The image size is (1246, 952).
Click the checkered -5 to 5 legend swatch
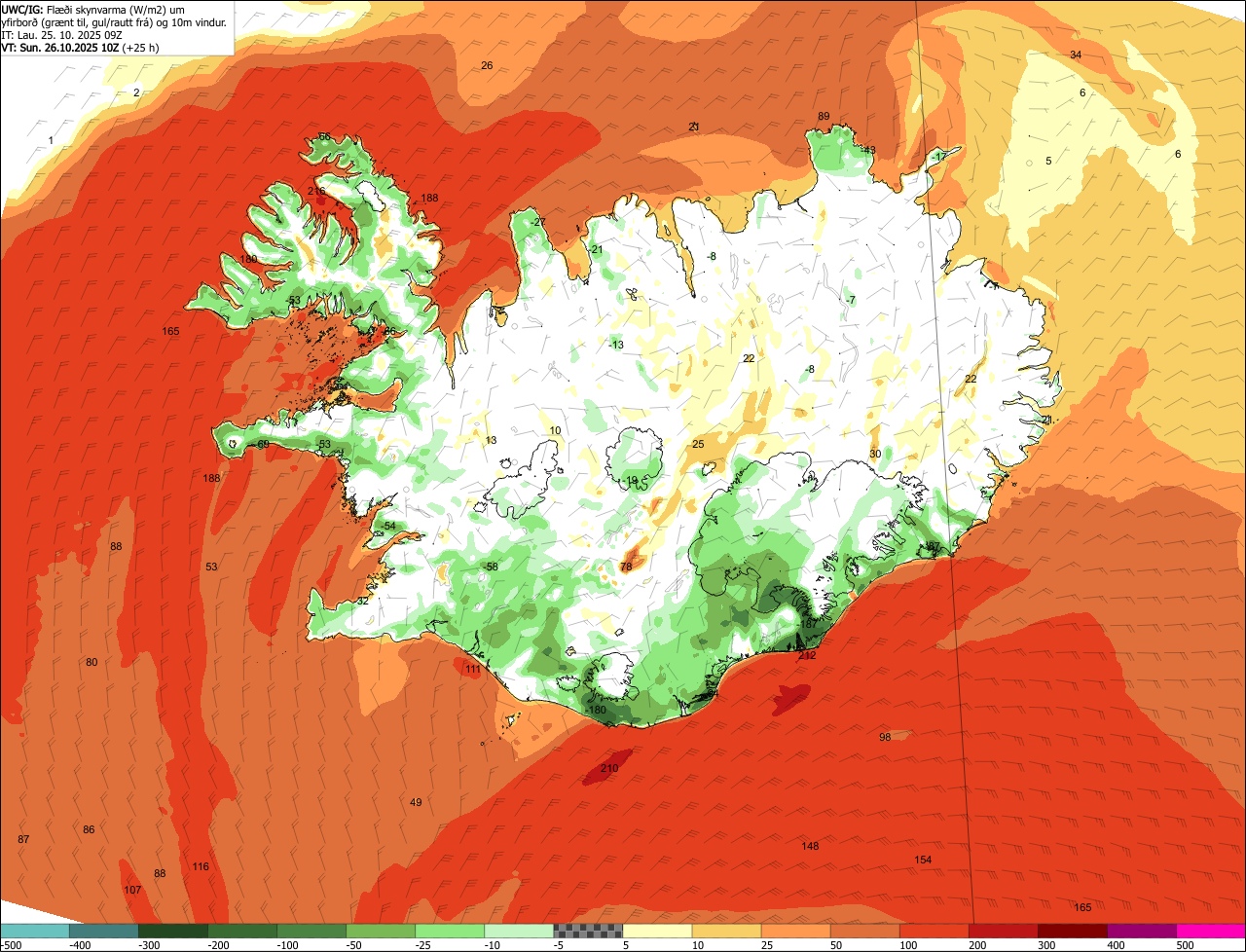point(588,931)
